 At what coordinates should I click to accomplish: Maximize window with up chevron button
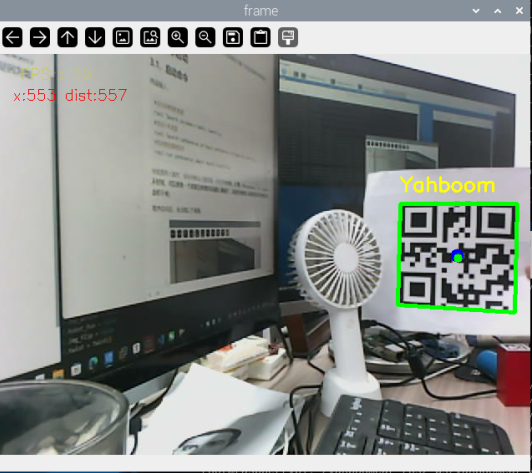click(498, 11)
